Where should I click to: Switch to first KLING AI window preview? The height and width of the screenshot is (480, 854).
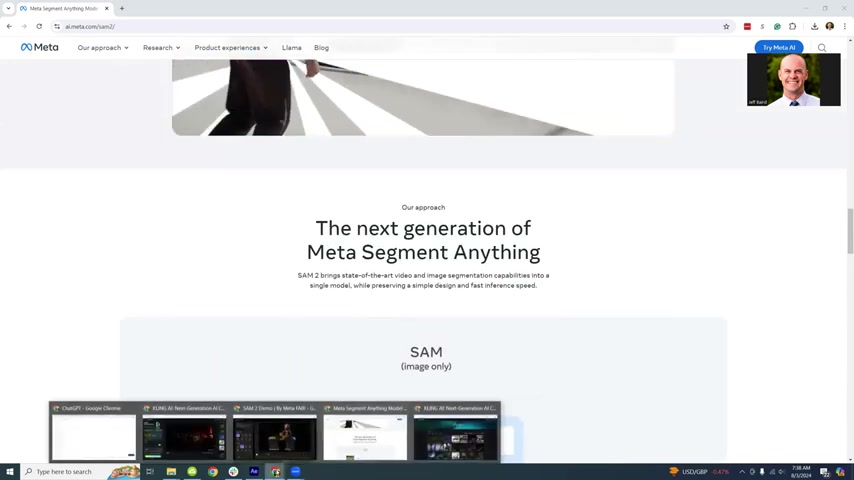184,433
